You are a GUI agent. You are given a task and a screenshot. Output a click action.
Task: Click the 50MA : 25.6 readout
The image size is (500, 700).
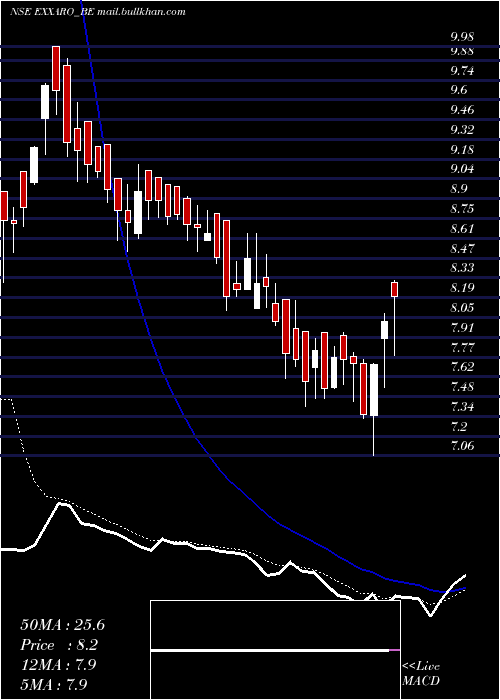point(62,625)
